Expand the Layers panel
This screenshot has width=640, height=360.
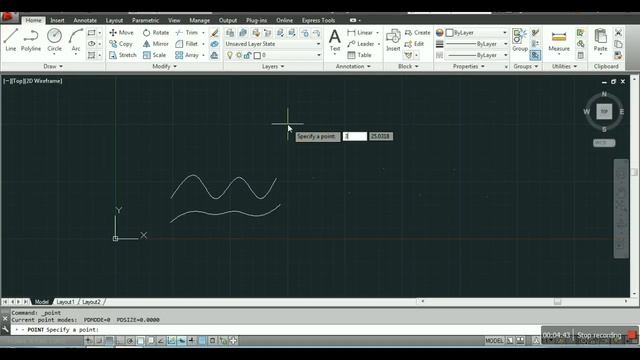273,66
